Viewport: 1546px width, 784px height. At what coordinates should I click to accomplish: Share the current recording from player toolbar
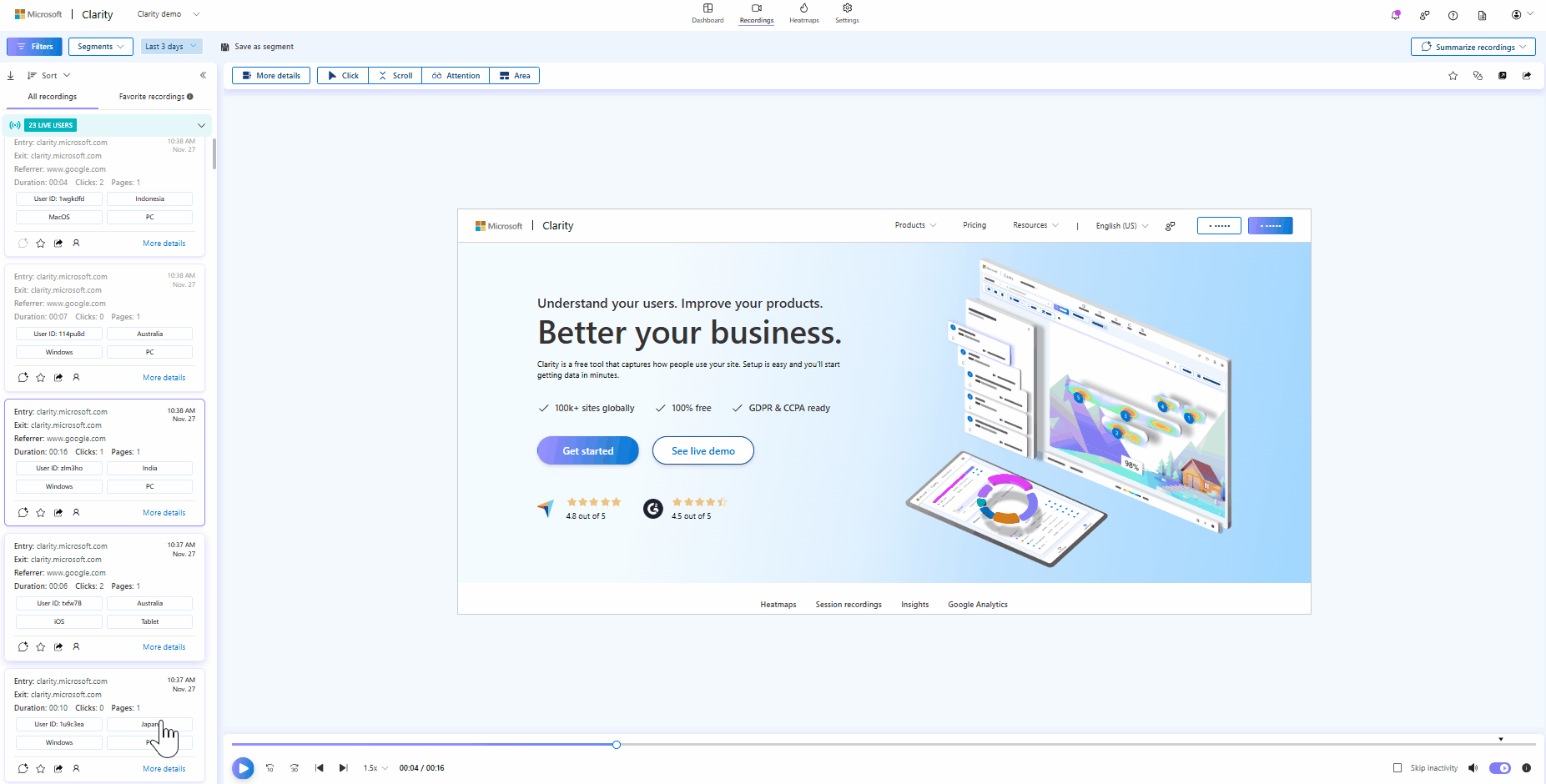tap(1527, 76)
